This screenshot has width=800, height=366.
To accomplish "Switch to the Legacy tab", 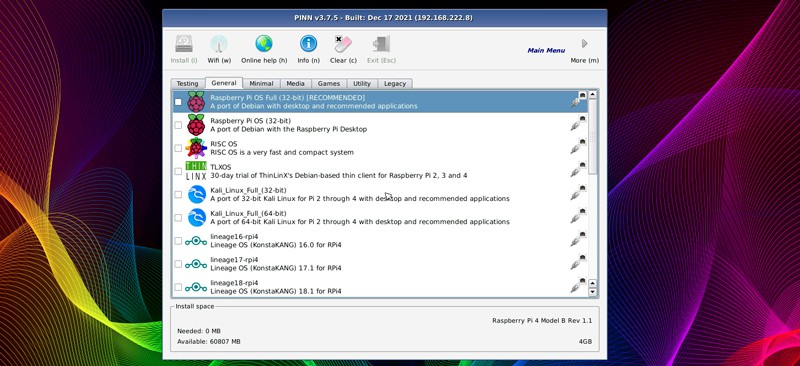I will pyautogui.click(x=395, y=84).
